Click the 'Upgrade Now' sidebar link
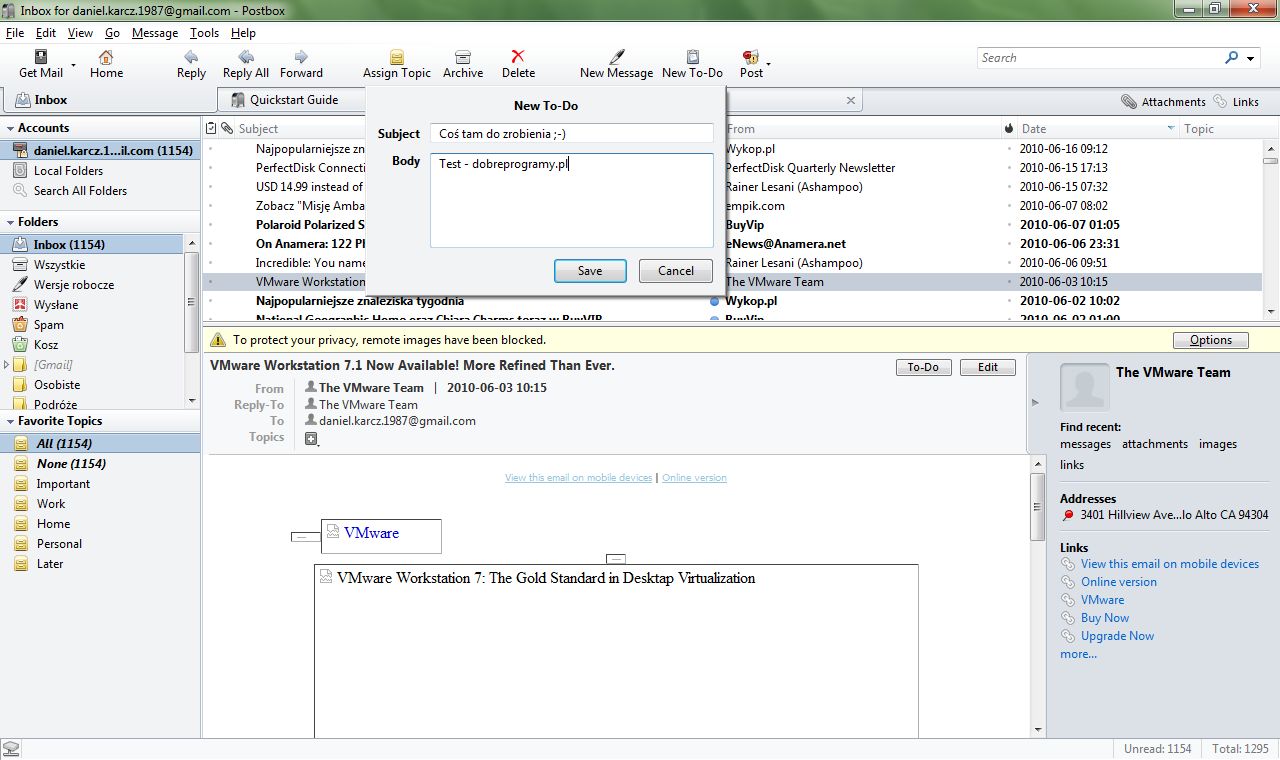 (1117, 636)
